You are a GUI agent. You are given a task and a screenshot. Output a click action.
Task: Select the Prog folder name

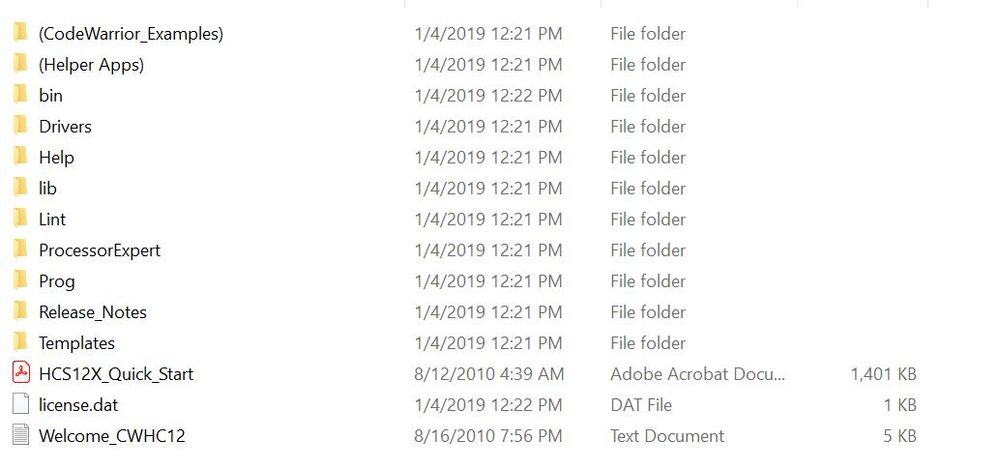[x=57, y=282]
